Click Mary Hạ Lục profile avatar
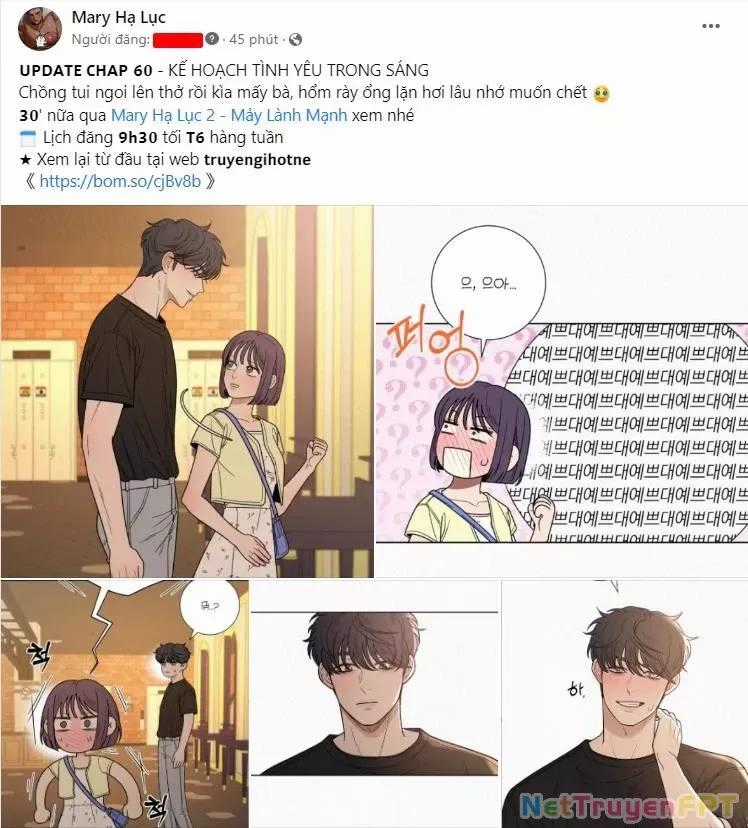Image resolution: width=748 pixels, height=828 pixels. [40, 29]
